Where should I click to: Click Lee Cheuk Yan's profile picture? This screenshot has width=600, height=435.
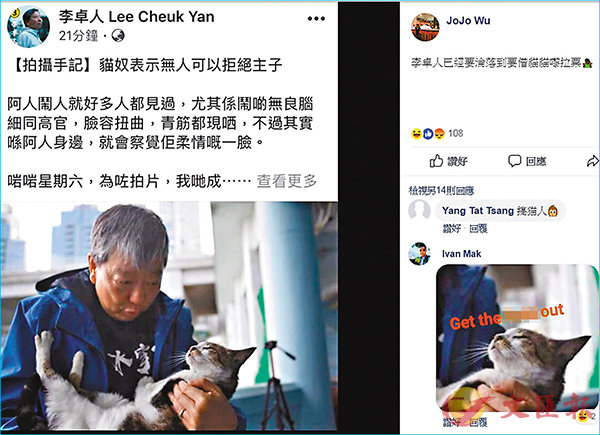click(28, 26)
